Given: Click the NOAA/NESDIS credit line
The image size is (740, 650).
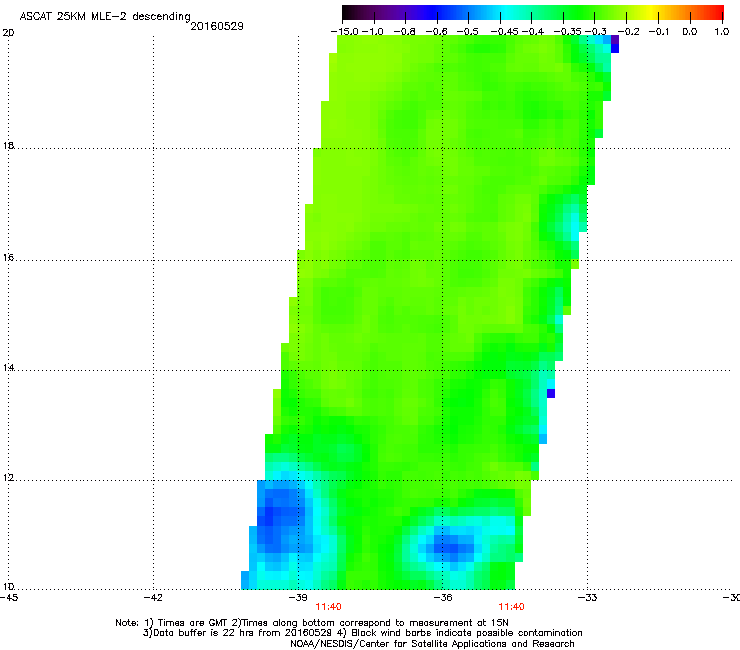Looking at the screenshot, I should pyautogui.click(x=432, y=644).
